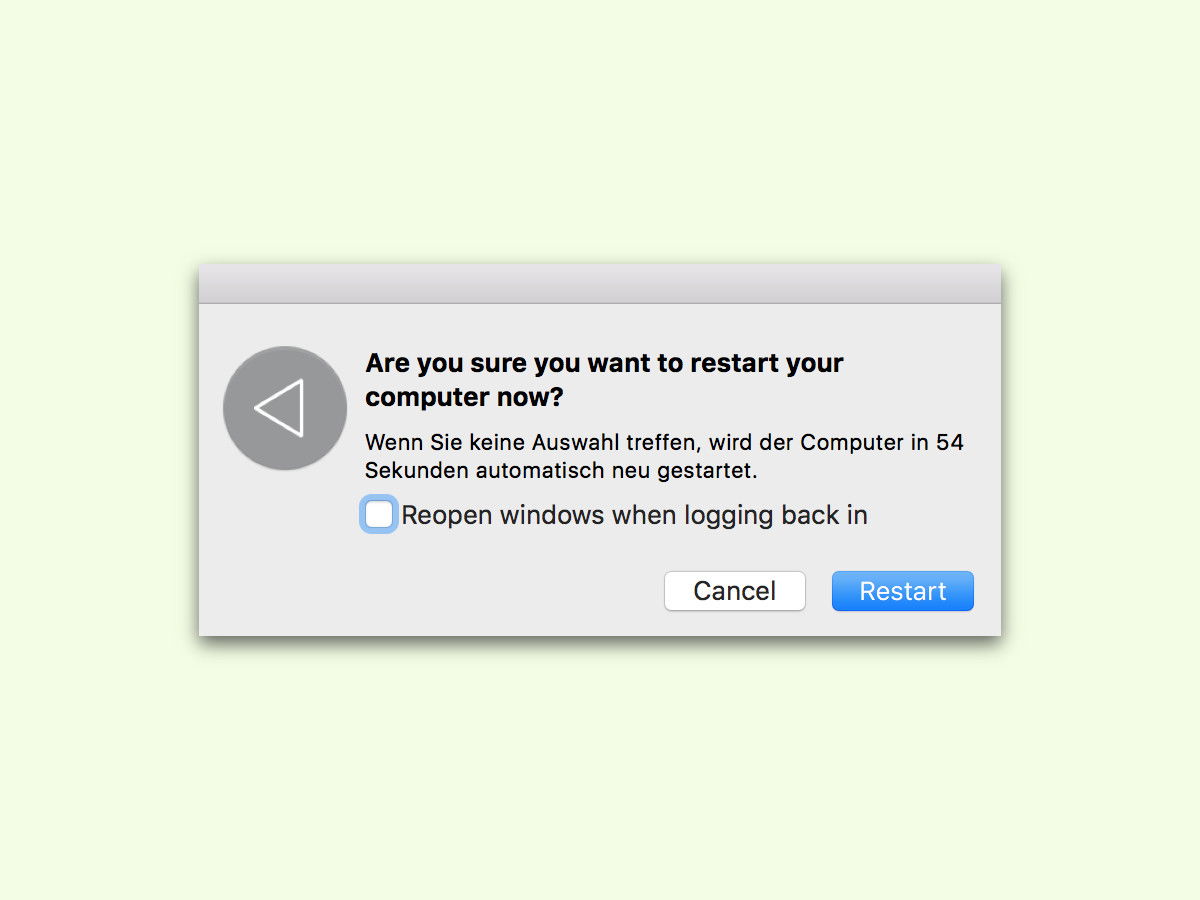Click the gray circular restart icon

[x=285, y=408]
